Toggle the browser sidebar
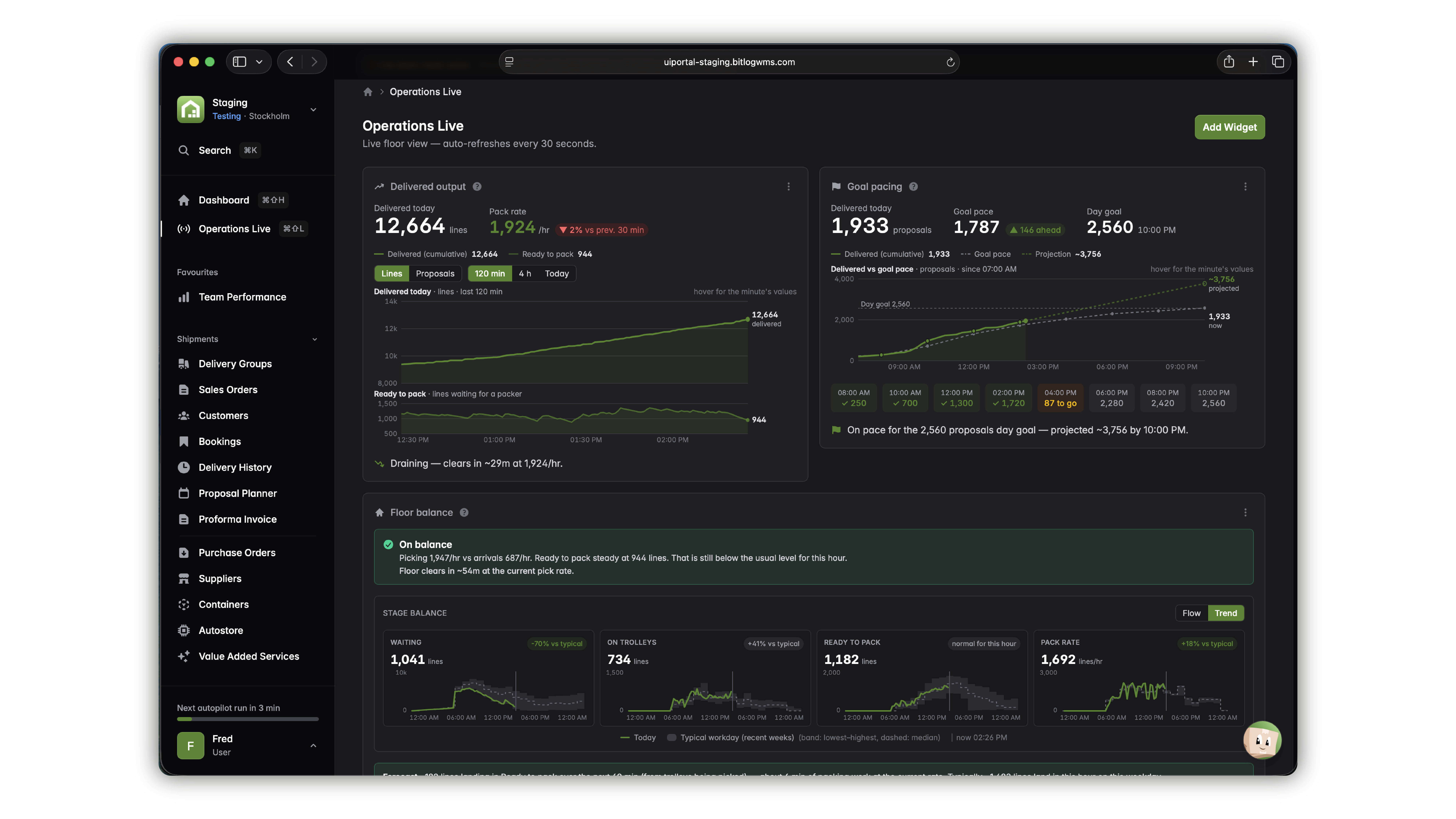The height and width of the screenshot is (819, 1456). (x=240, y=62)
